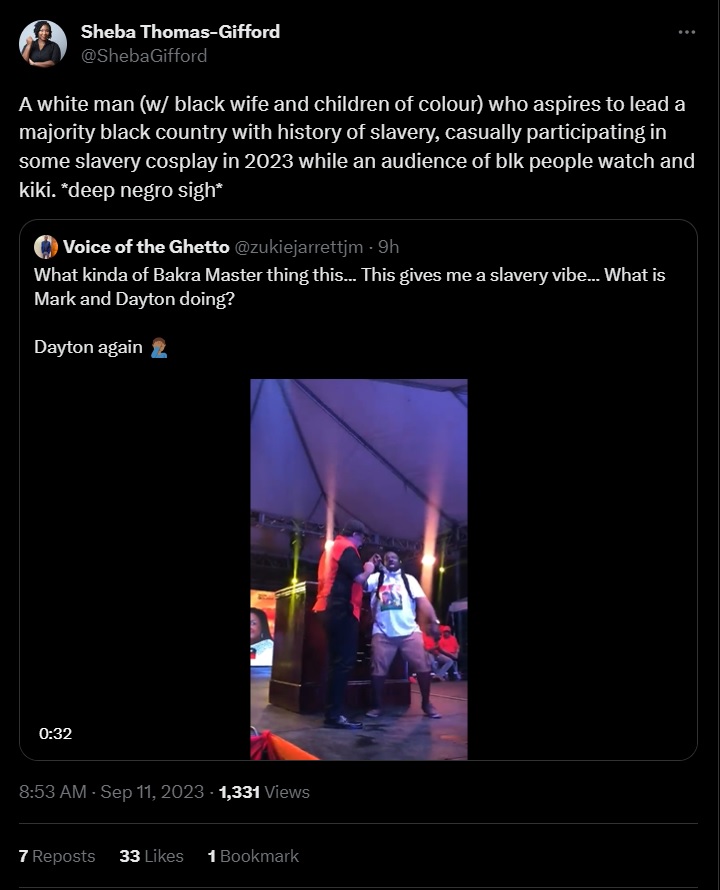Open the 1 Bookmark count

click(x=253, y=856)
